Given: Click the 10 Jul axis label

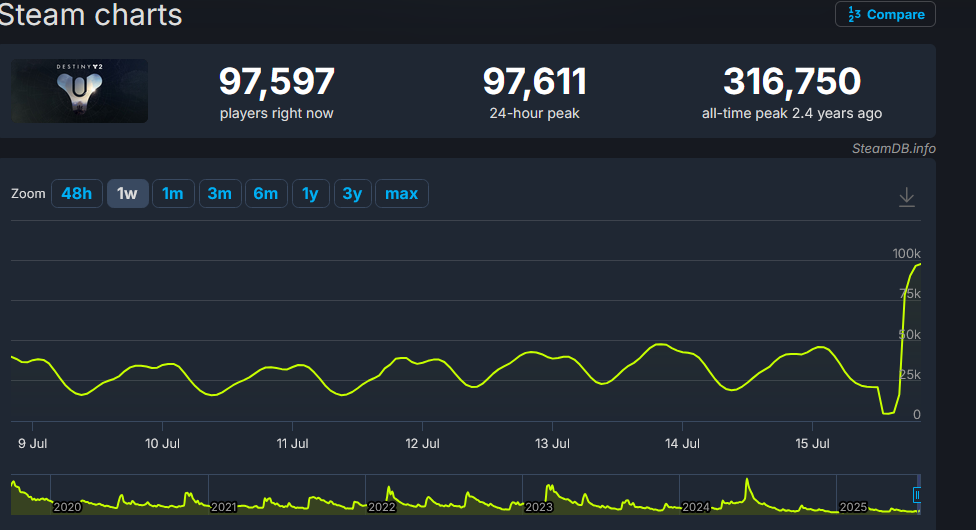Looking at the screenshot, I should (162, 443).
